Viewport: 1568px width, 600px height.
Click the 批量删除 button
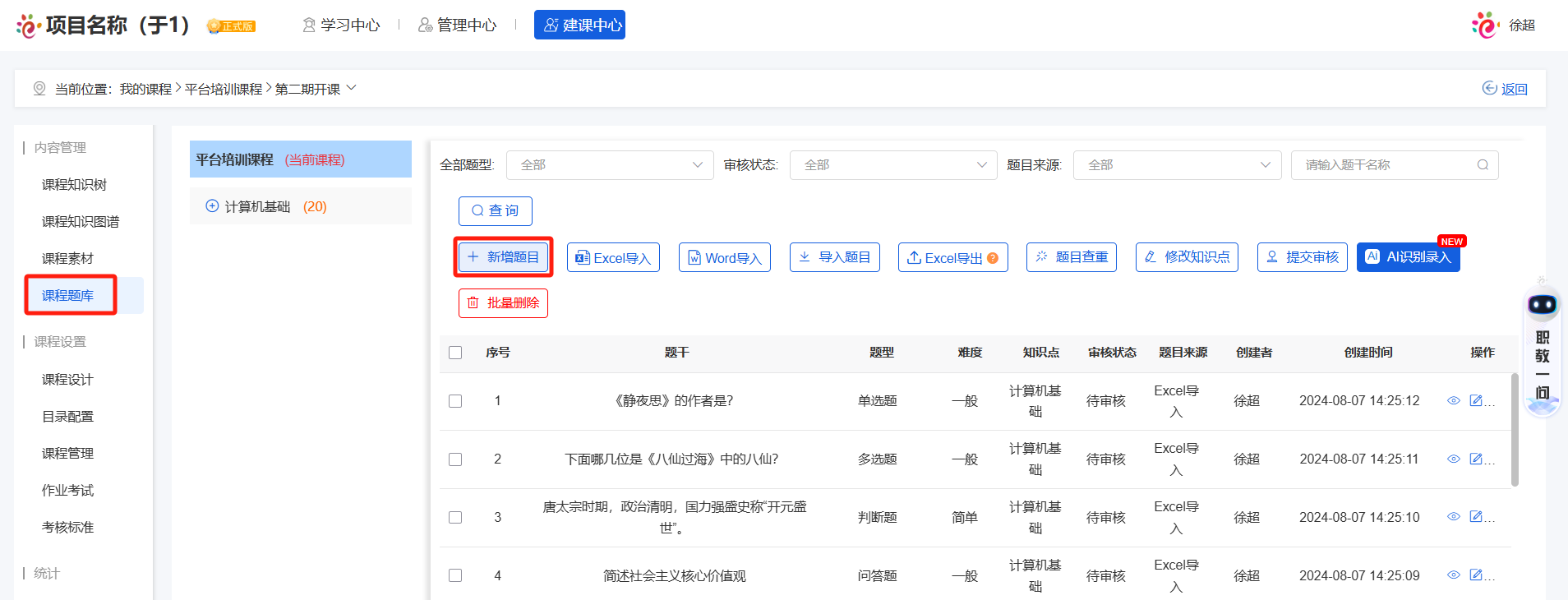point(503,303)
